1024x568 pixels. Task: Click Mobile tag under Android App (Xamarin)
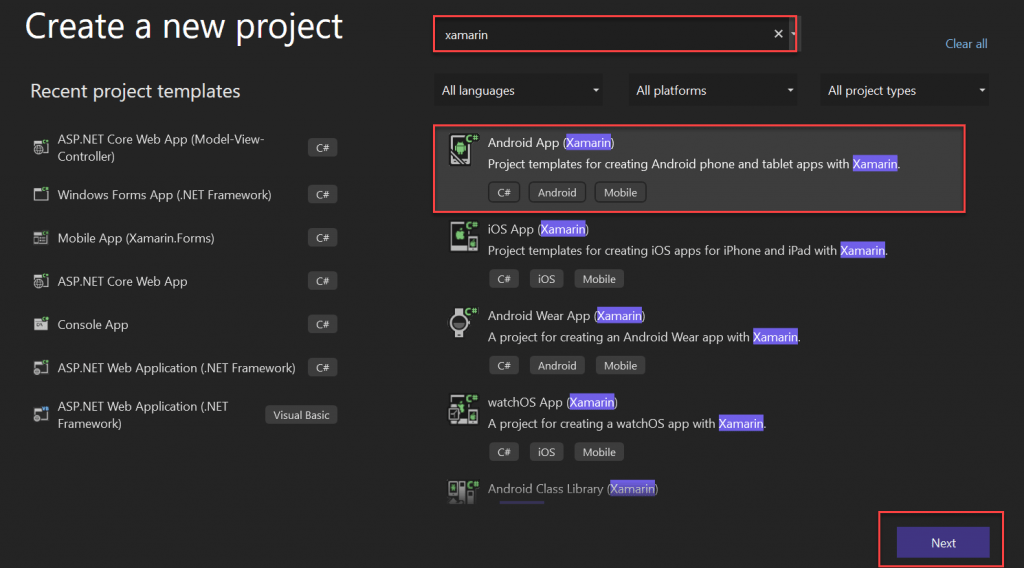click(x=620, y=193)
